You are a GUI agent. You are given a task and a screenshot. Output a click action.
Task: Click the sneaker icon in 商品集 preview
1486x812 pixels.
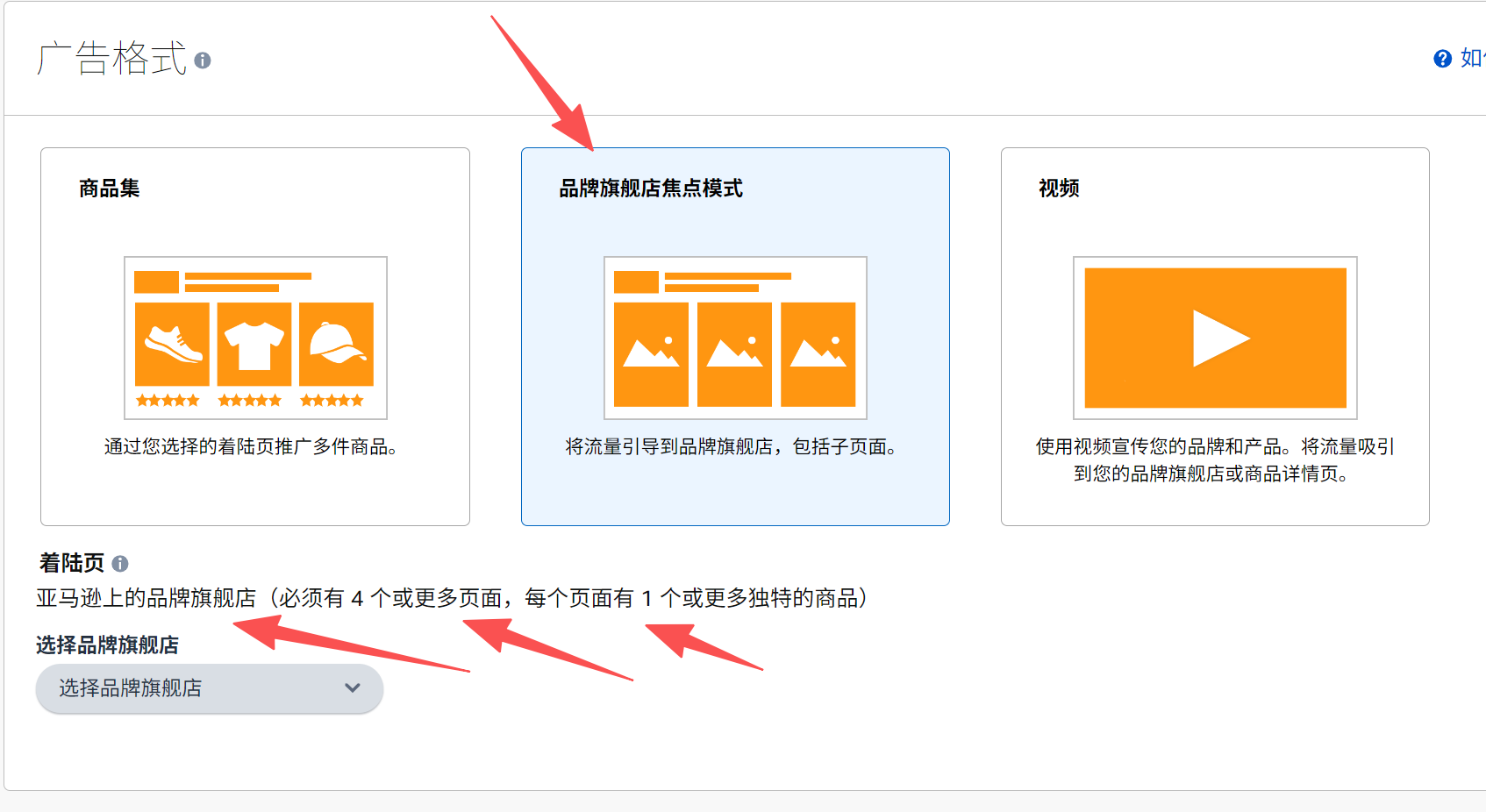[172, 344]
